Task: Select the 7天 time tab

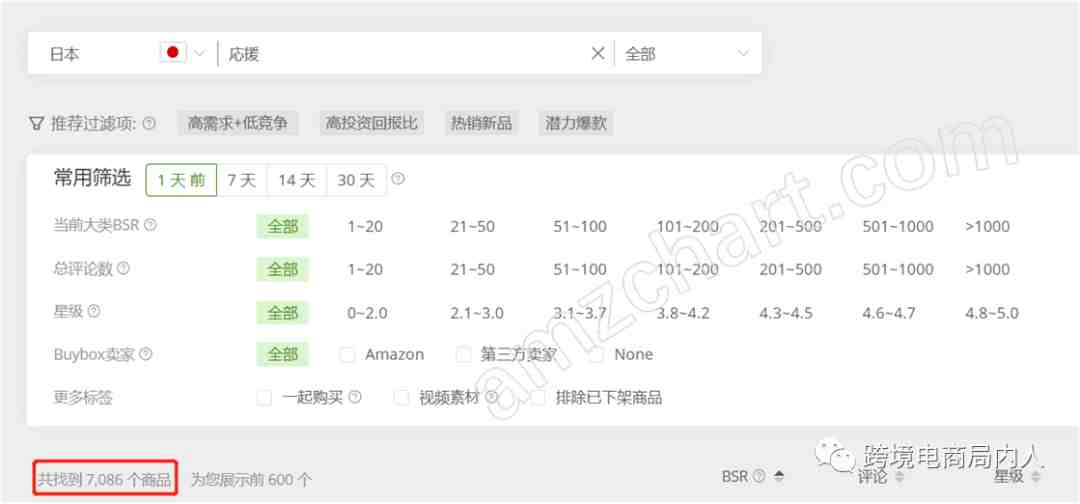Action: (x=242, y=180)
